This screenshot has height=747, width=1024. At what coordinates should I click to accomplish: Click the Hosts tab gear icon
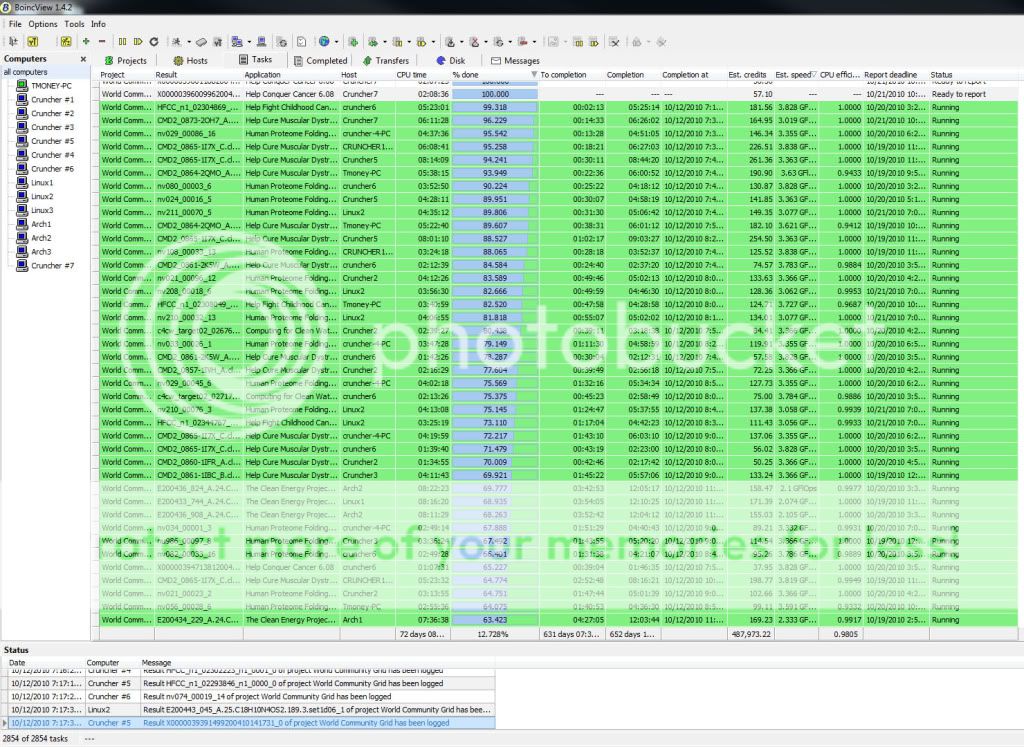tap(178, 61)
